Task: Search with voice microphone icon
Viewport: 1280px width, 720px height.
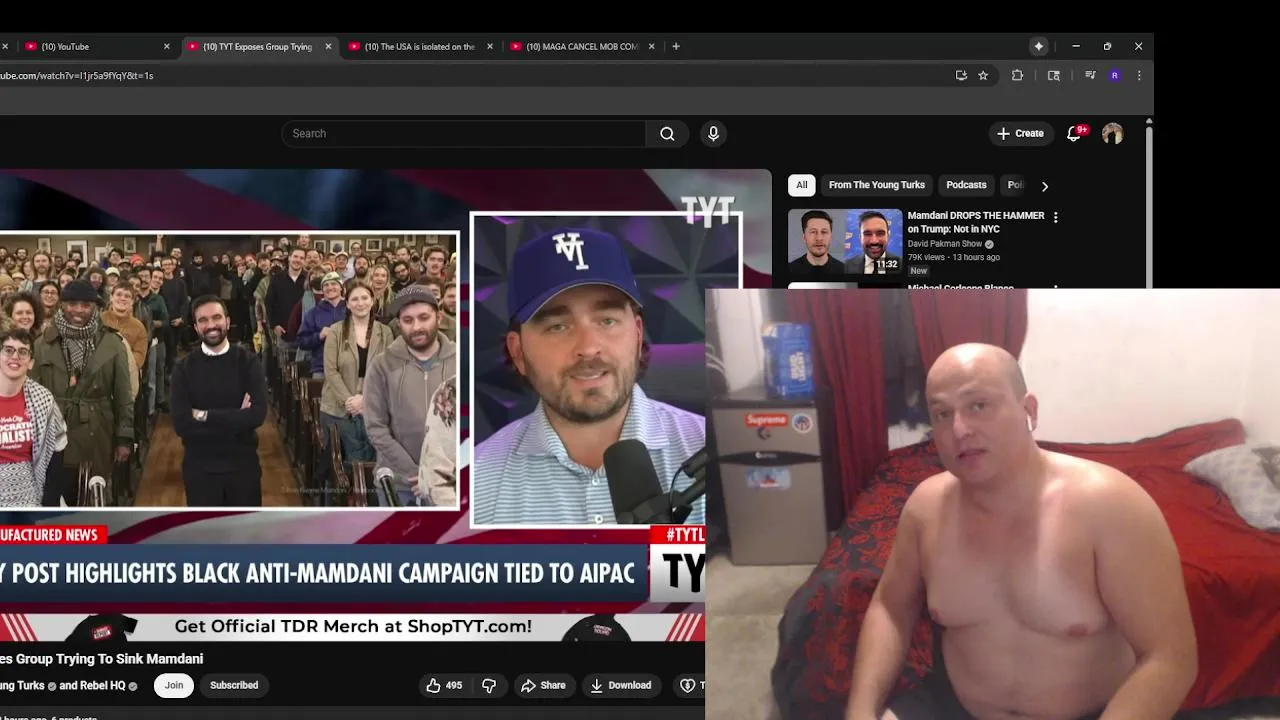Action: (x=713, y=134)
